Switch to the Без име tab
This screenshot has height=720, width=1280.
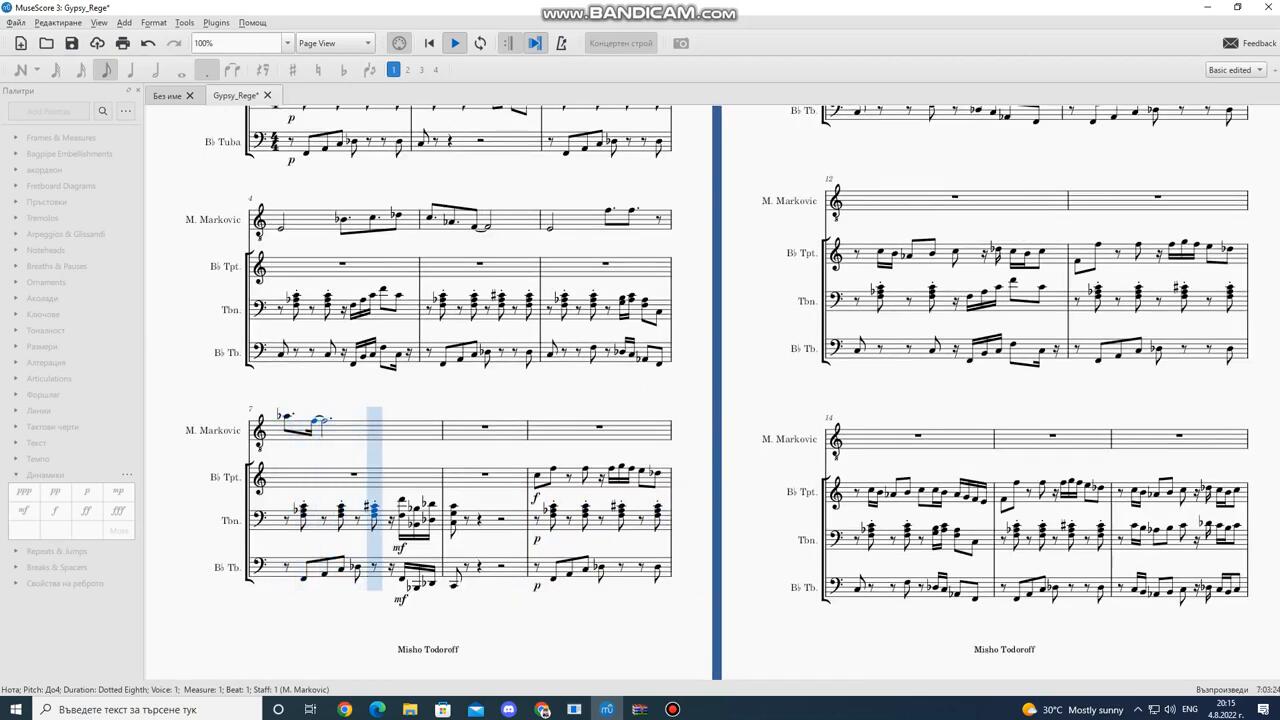(x=167, y=96)
